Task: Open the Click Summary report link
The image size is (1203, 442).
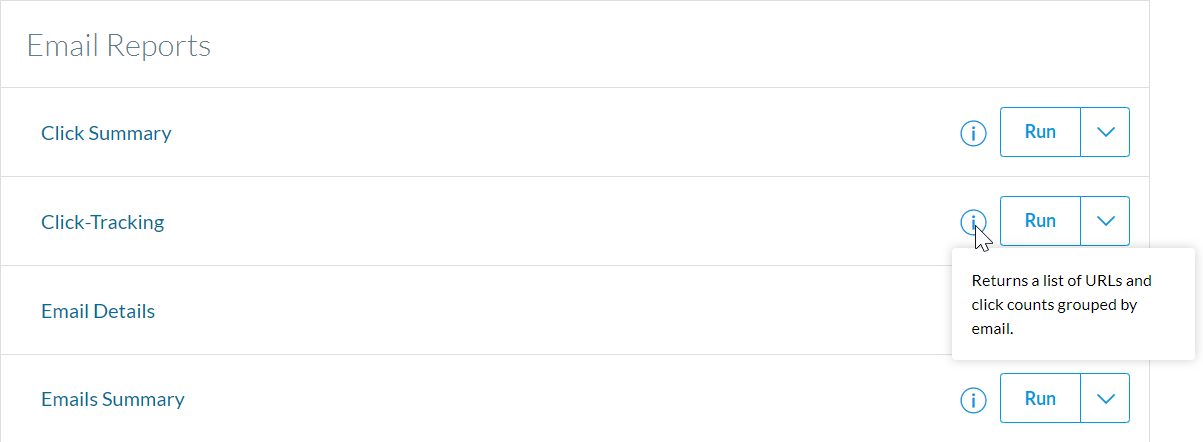Action: [106, 133]
